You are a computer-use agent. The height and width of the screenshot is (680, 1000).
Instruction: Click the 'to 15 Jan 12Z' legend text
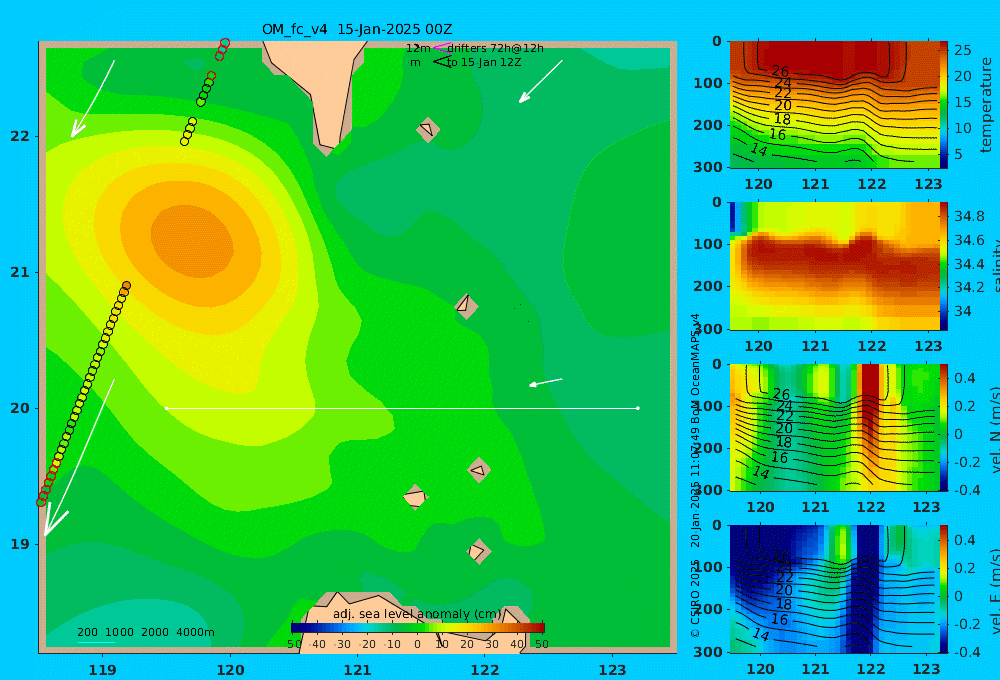pos(483,63)
